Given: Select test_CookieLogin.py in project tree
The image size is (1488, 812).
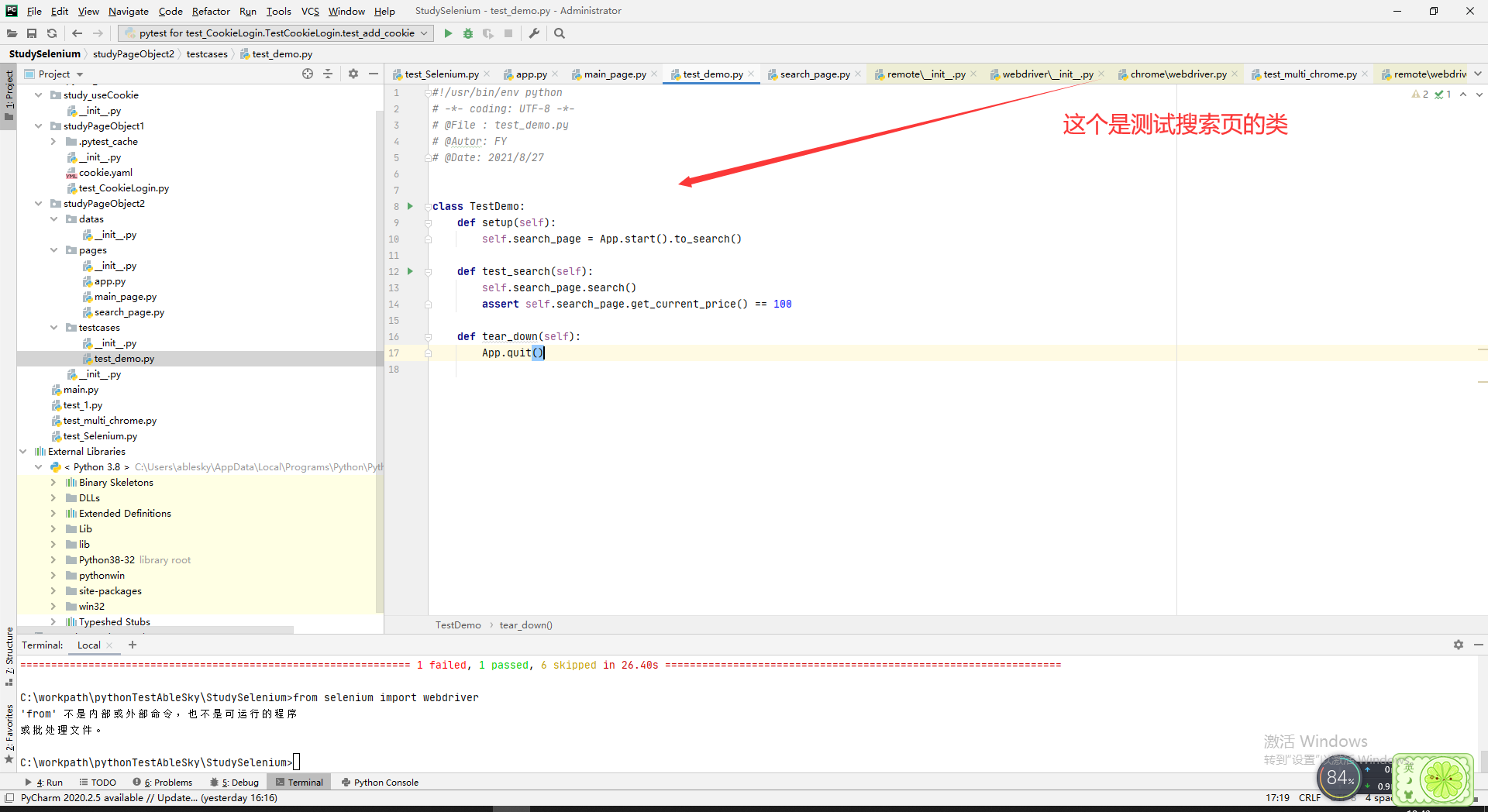Looking at the screenshot, I should pyautogui.click(x=124, y=188).
